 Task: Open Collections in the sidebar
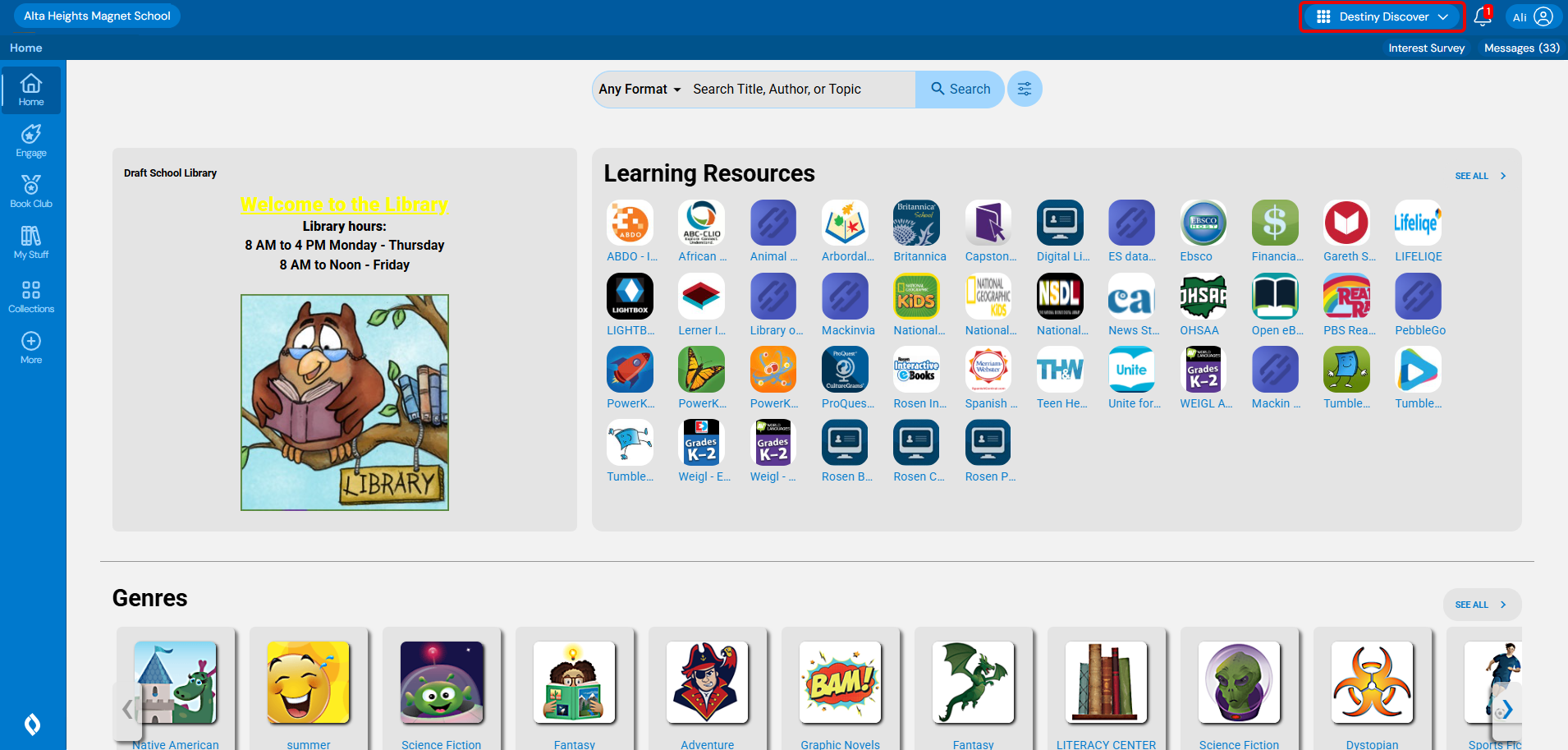coord(31,297)
